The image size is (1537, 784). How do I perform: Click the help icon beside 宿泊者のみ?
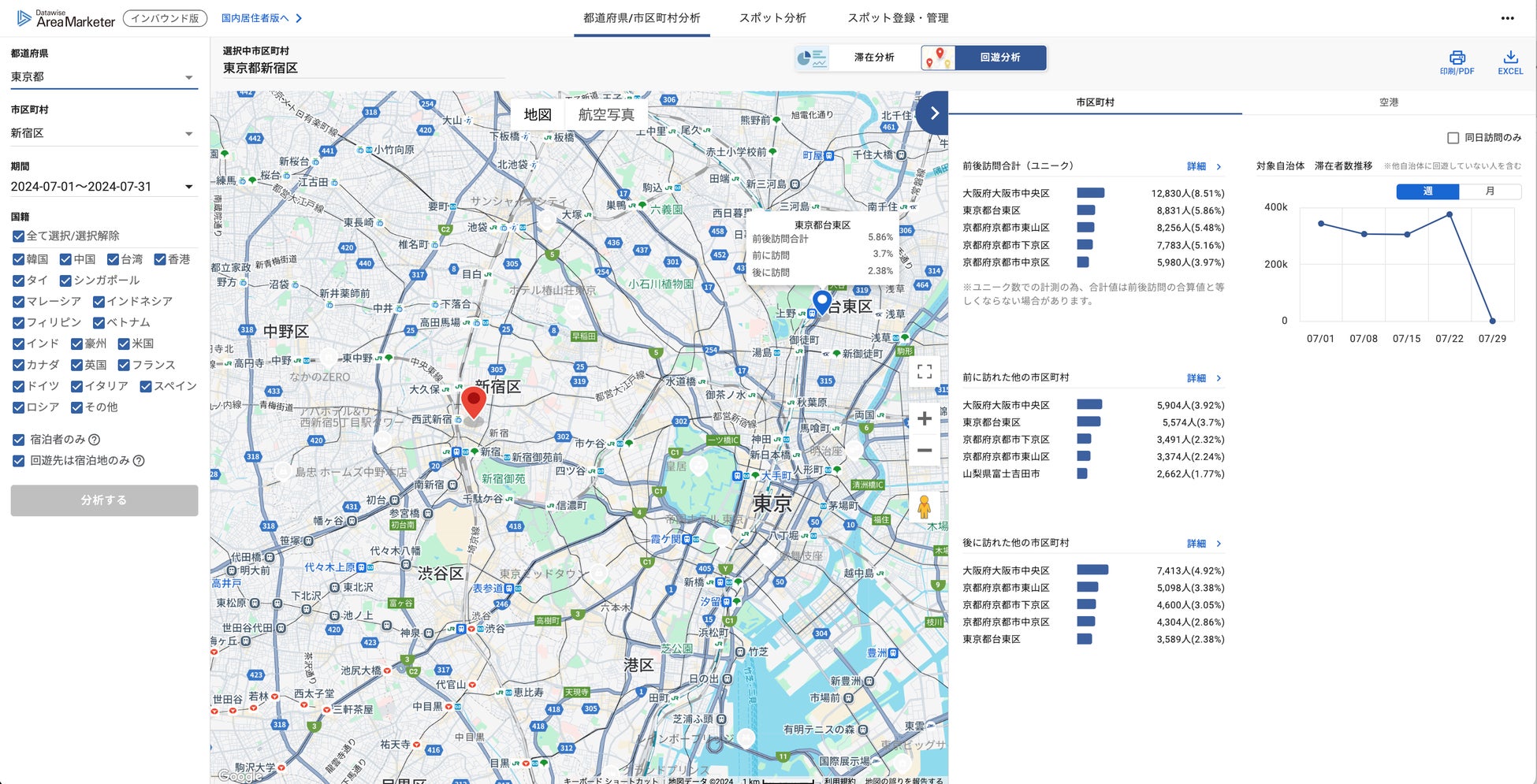coord(95,440)
